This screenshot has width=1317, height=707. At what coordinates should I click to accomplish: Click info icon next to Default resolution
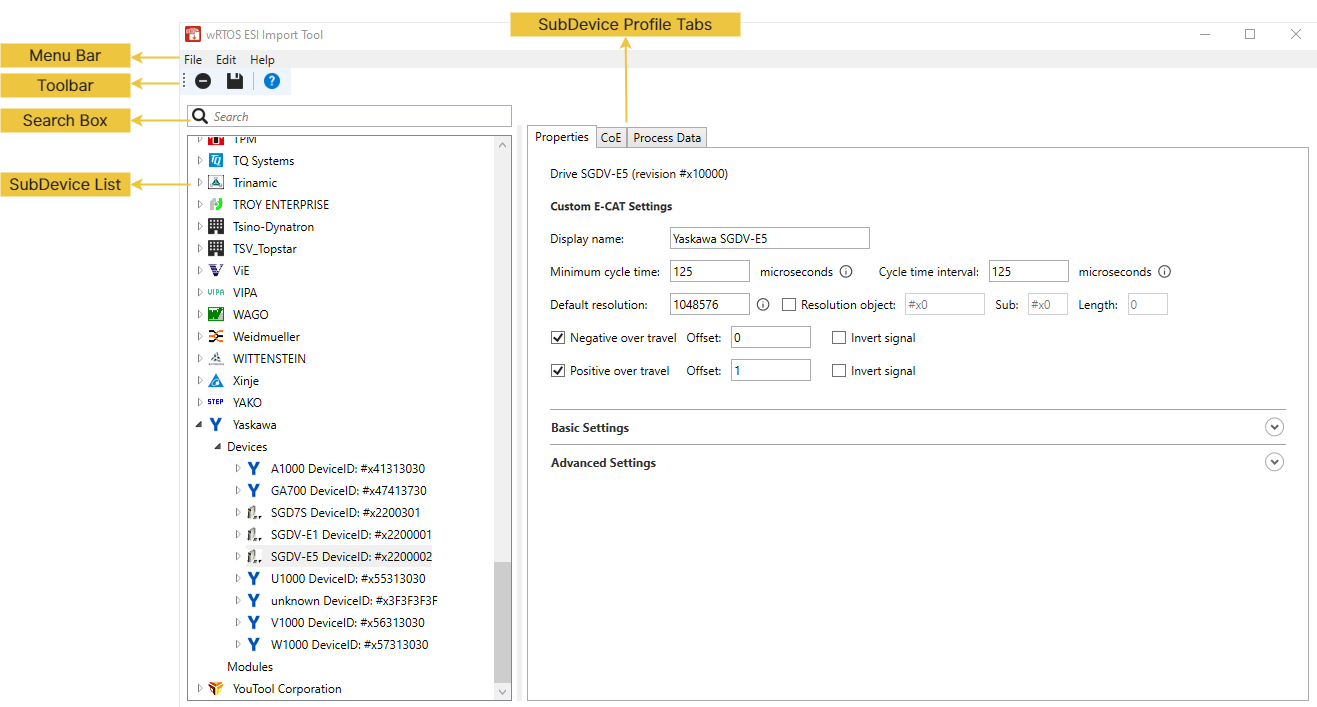click(x=763, y=305)
